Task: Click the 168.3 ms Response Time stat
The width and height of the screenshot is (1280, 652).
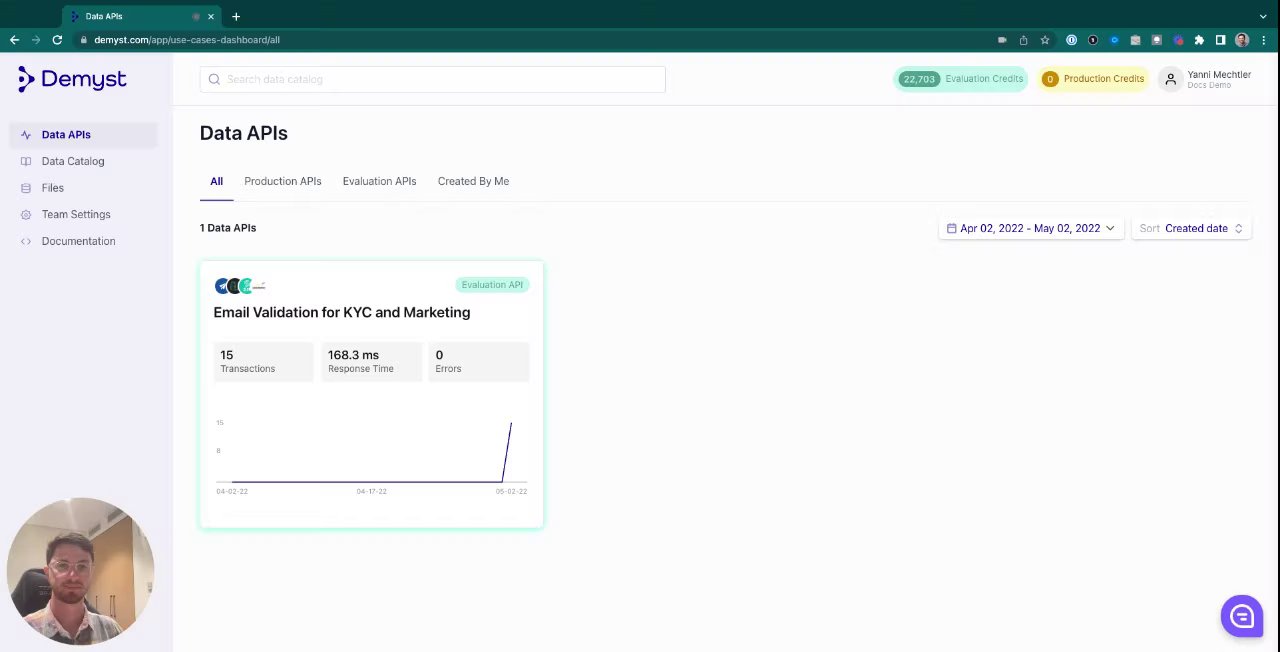Action: pos(371,361)
